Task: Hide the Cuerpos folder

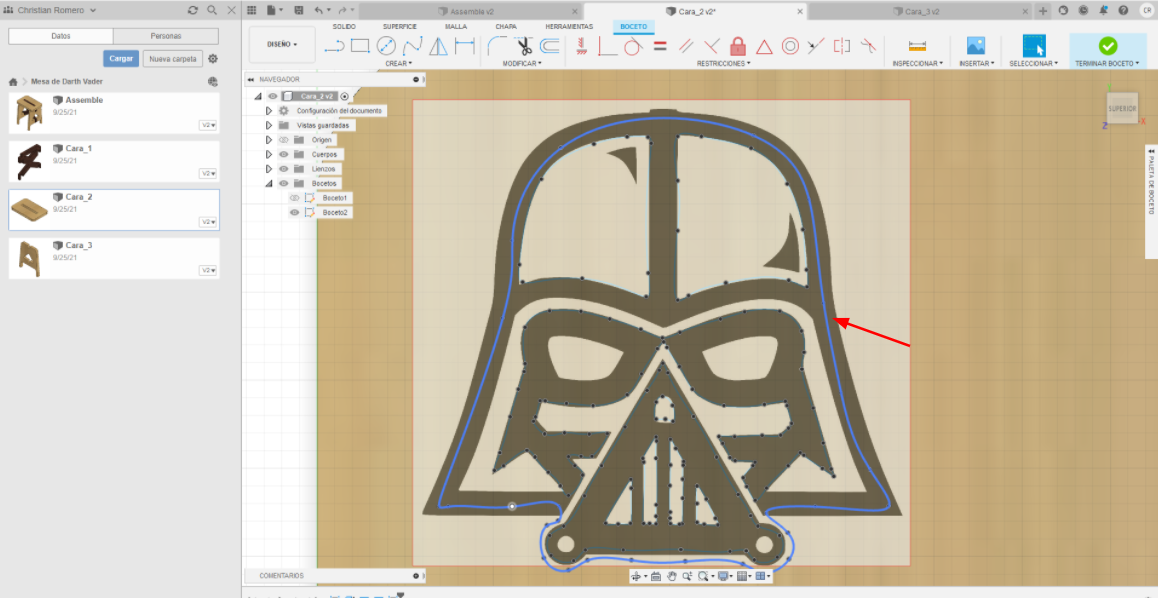Action: (x=284, y=154)
